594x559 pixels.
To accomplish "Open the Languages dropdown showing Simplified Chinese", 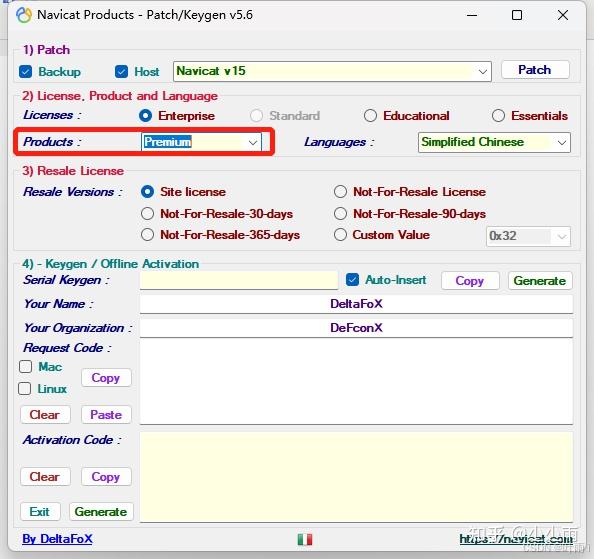I will pyautogui.click(x=494, y=142).
